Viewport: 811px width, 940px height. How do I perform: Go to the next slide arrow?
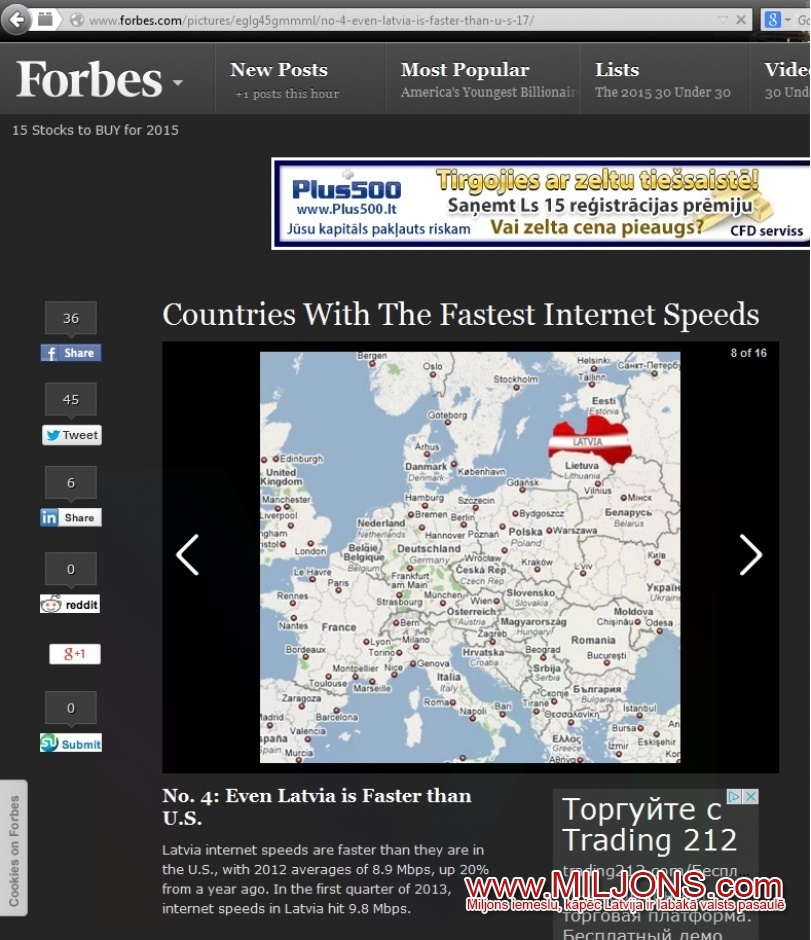click(750, 555)
